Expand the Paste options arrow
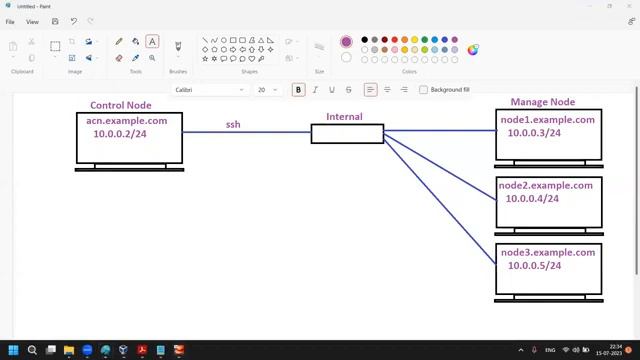640x360 pixels. 13,58
